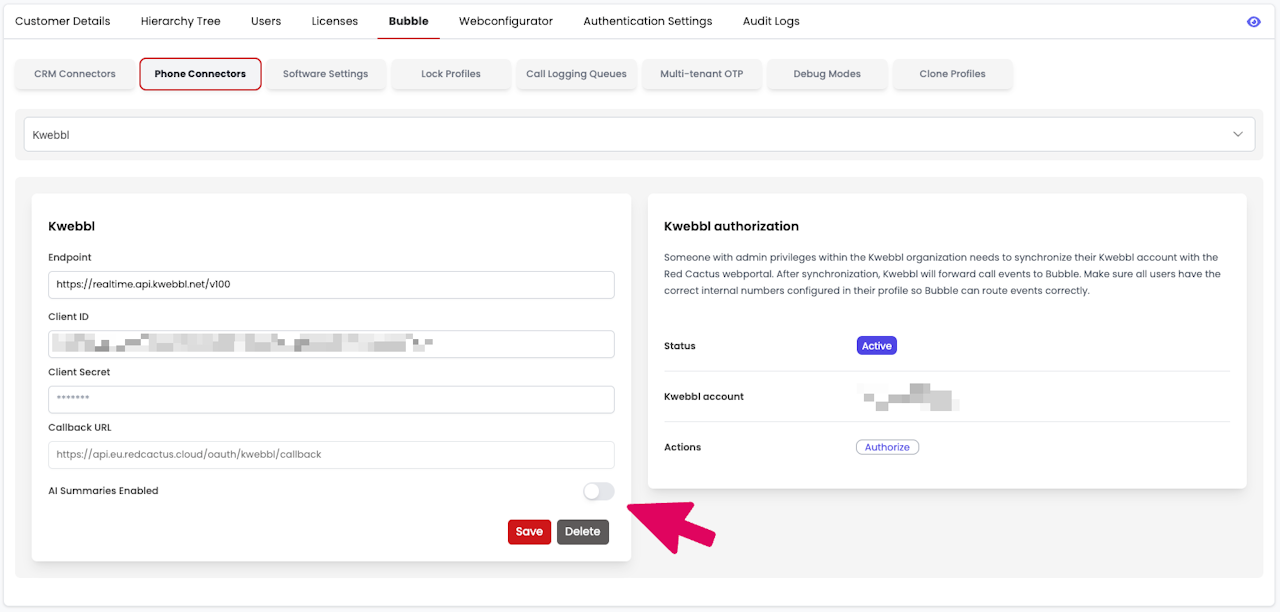
Task: Click the Endpoint input field
Action: click(x=331, y=284)
